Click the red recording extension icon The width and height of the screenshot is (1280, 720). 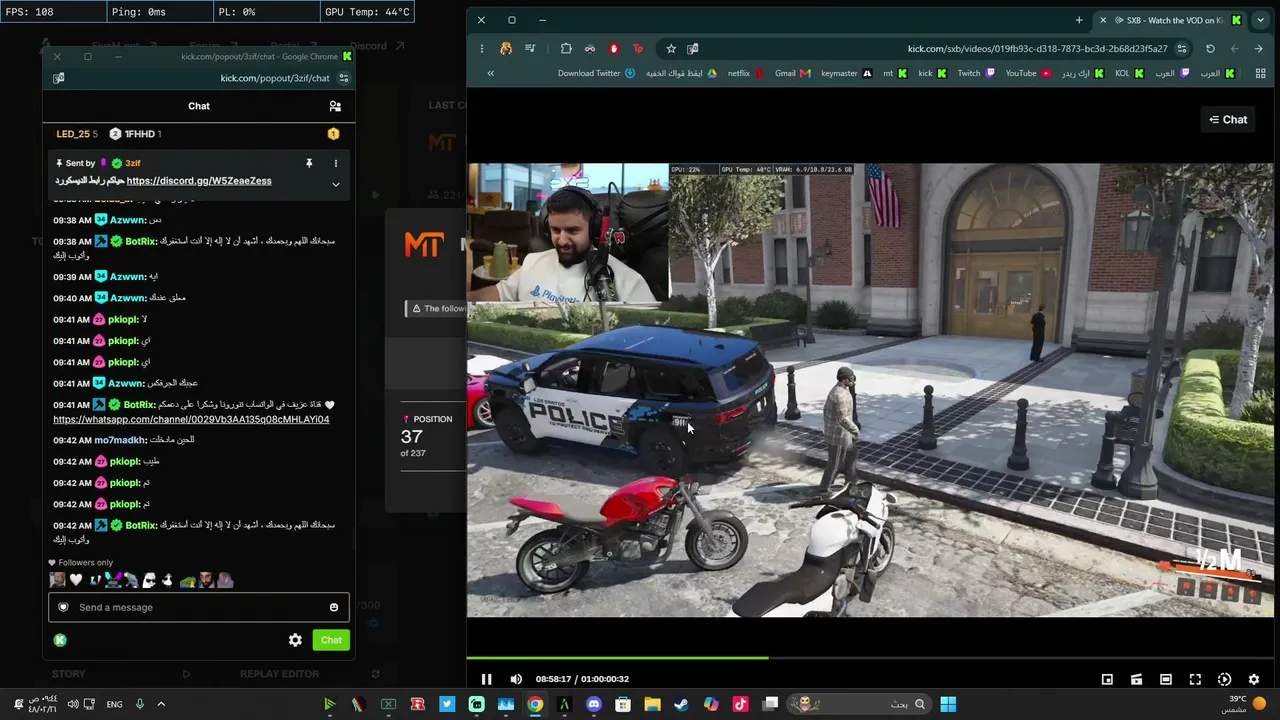614,48
